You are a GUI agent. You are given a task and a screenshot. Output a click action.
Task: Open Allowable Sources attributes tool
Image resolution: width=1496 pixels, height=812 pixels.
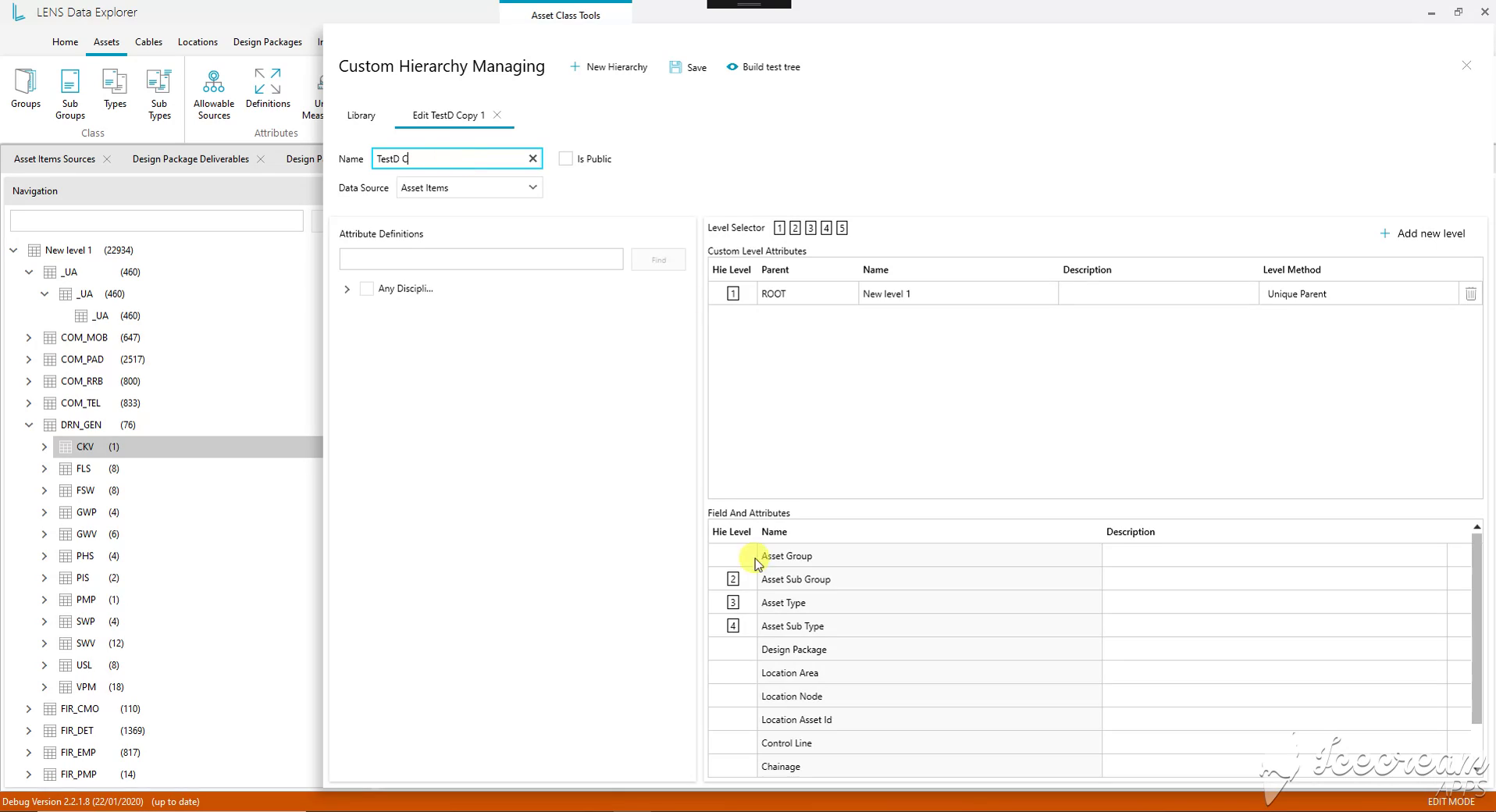click(214, 94)
